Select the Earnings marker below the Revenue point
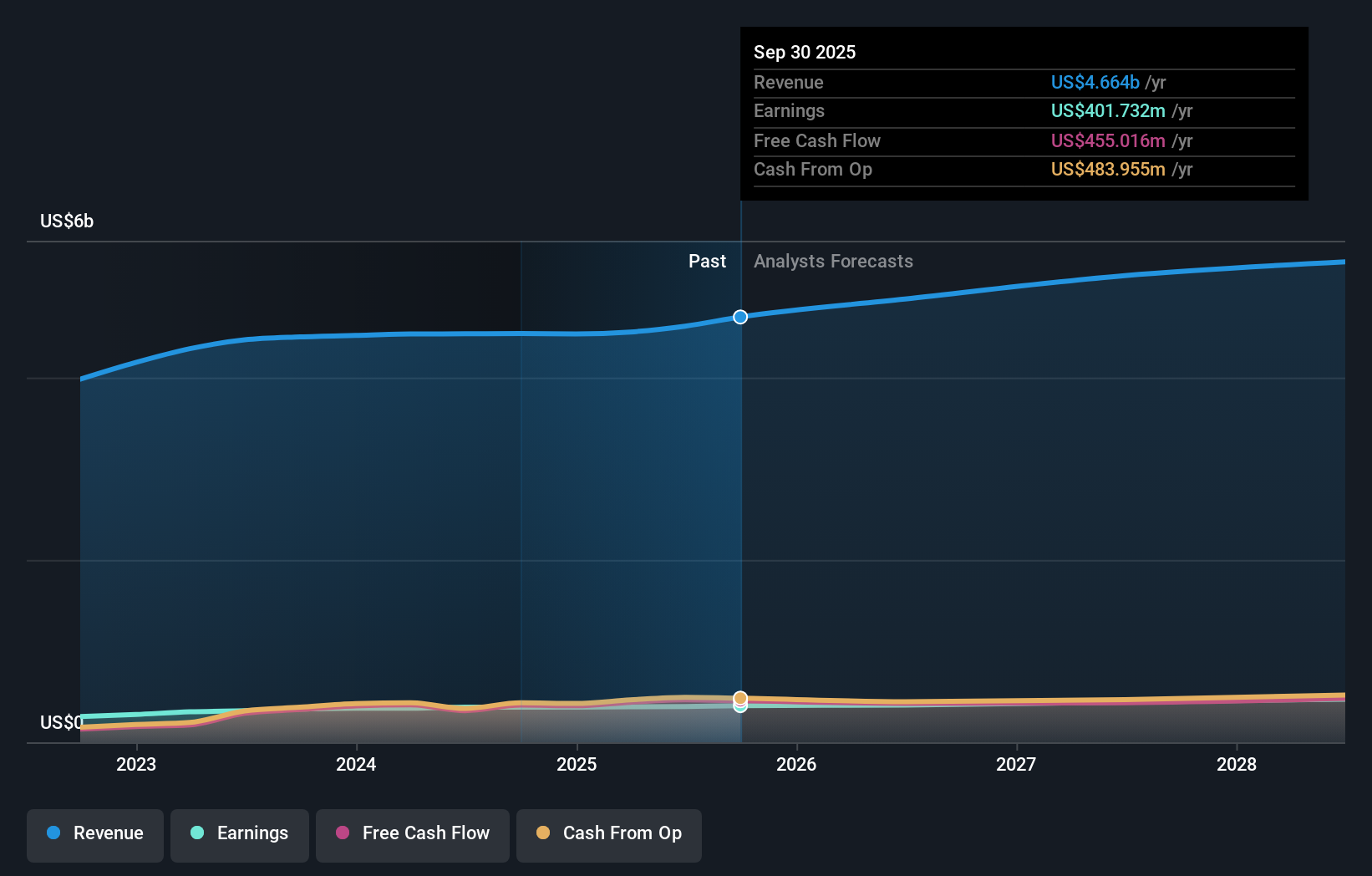This screenshot has height=876, width=1372. (x=740, y=707)
